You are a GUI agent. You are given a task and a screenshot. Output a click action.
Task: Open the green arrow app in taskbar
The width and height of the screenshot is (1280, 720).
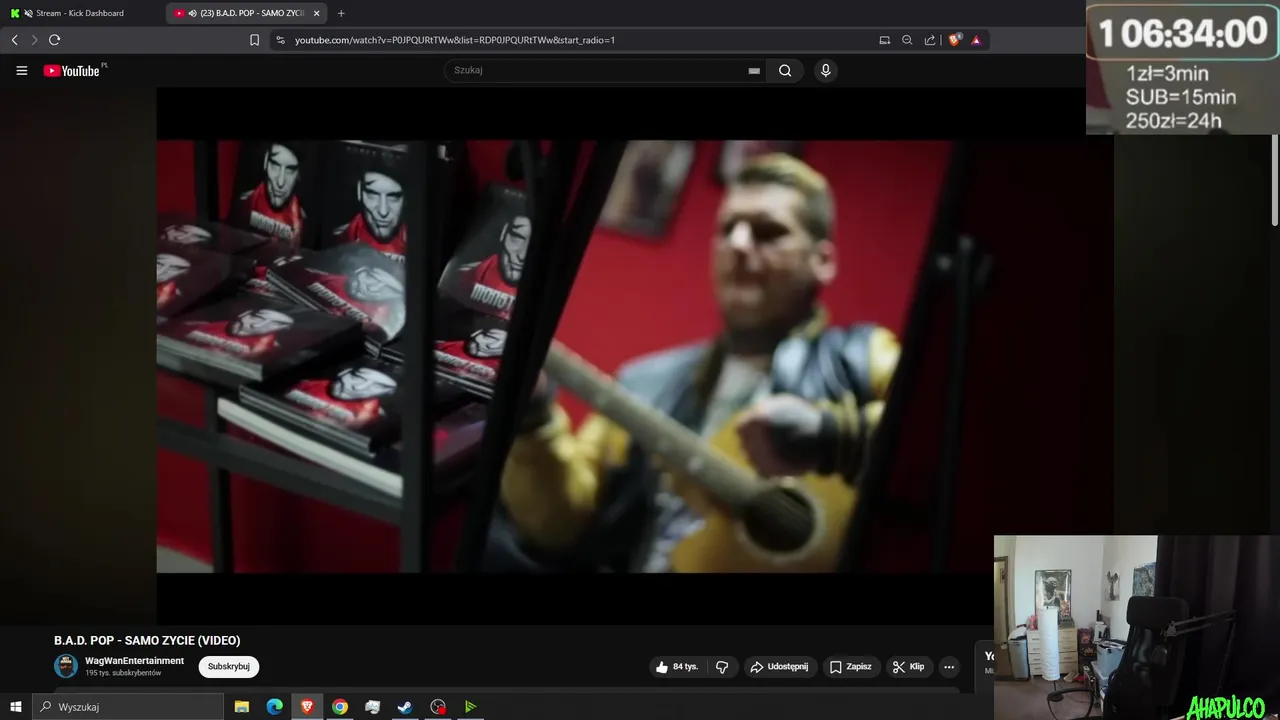(470, 707)
